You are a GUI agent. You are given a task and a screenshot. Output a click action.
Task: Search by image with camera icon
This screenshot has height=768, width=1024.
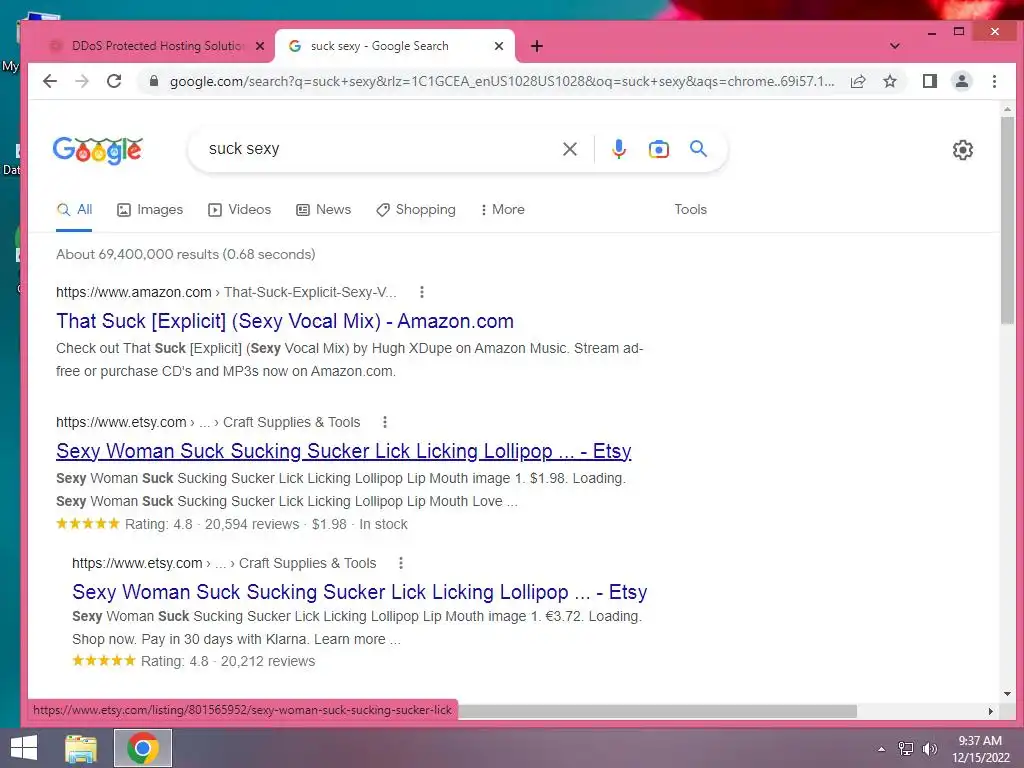click(658, 149)
